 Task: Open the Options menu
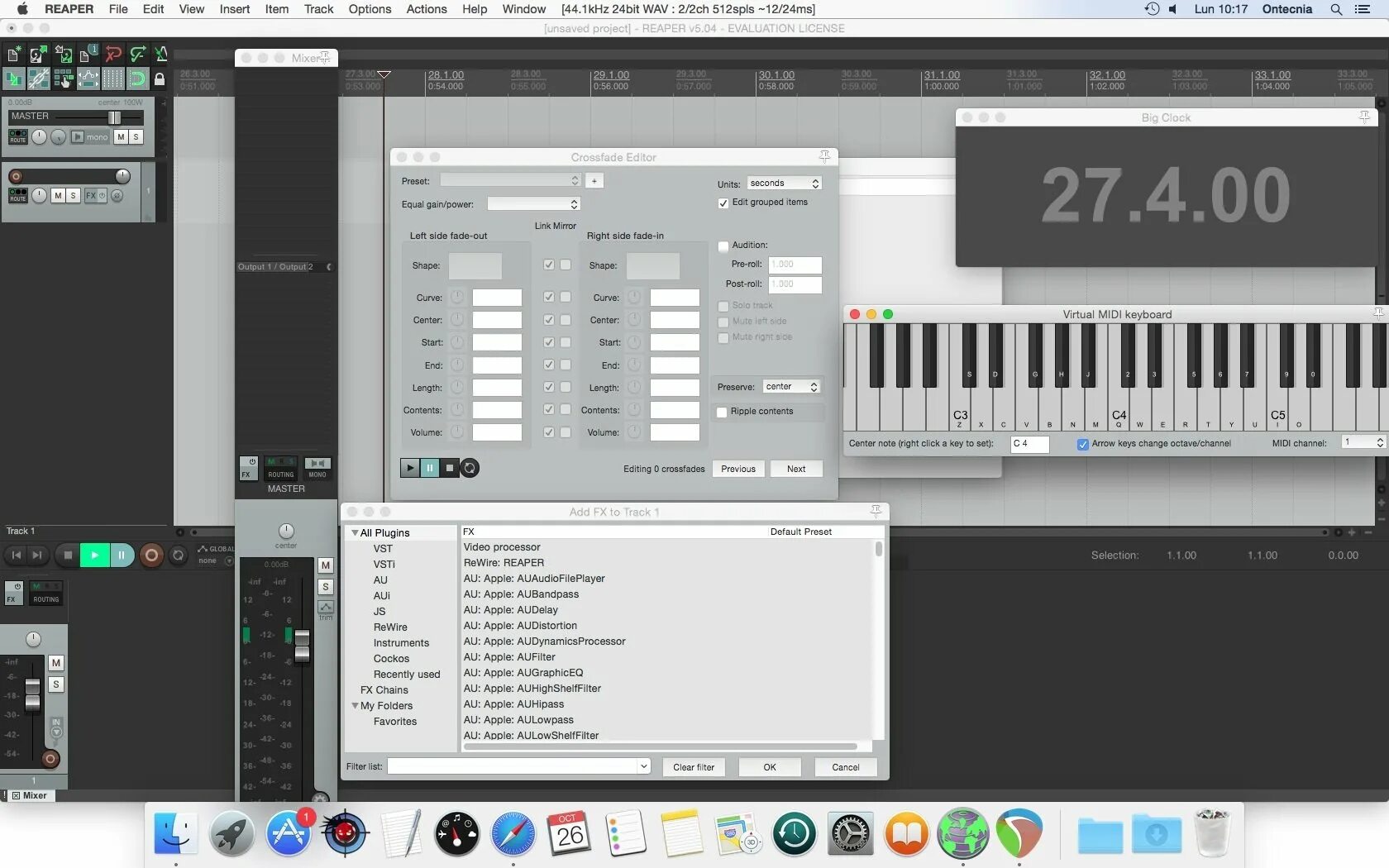coord(370,9)
